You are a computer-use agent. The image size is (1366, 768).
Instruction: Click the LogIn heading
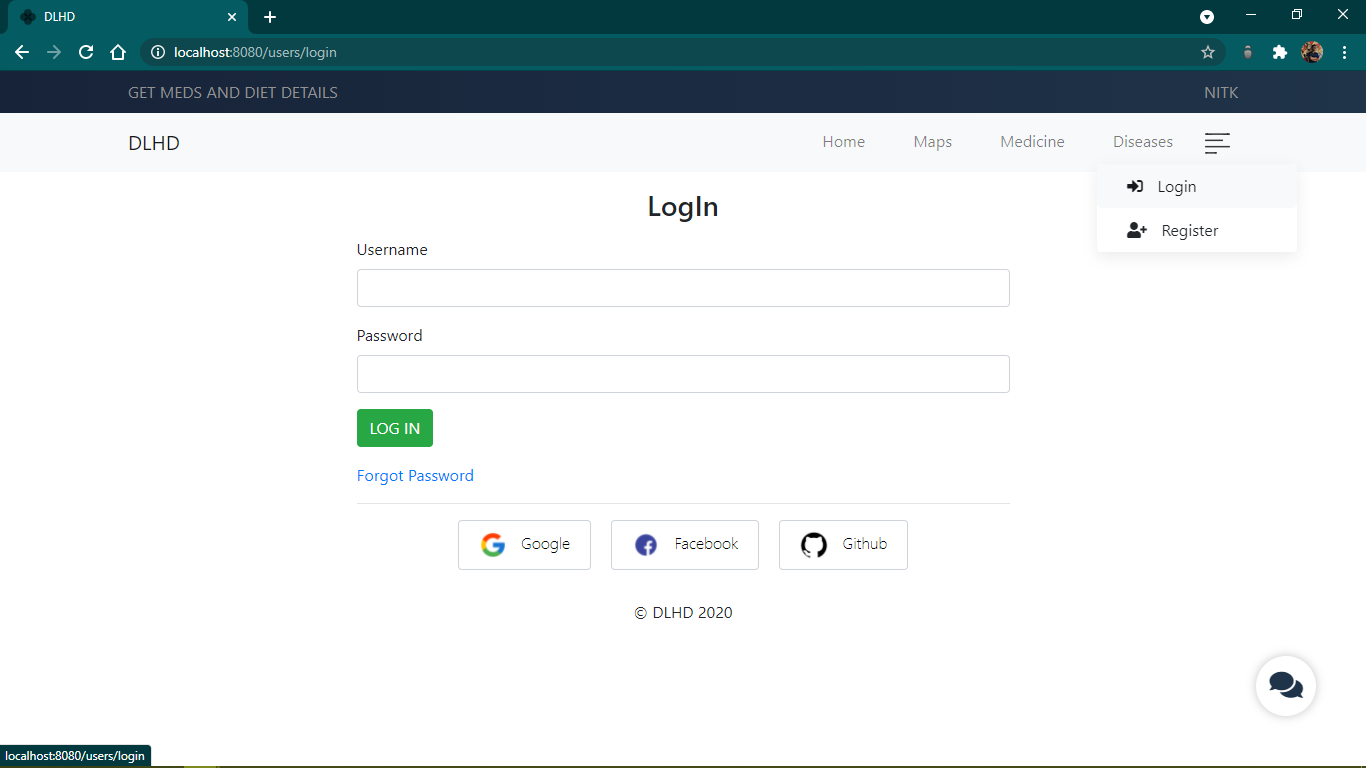[x=683, y=207]
